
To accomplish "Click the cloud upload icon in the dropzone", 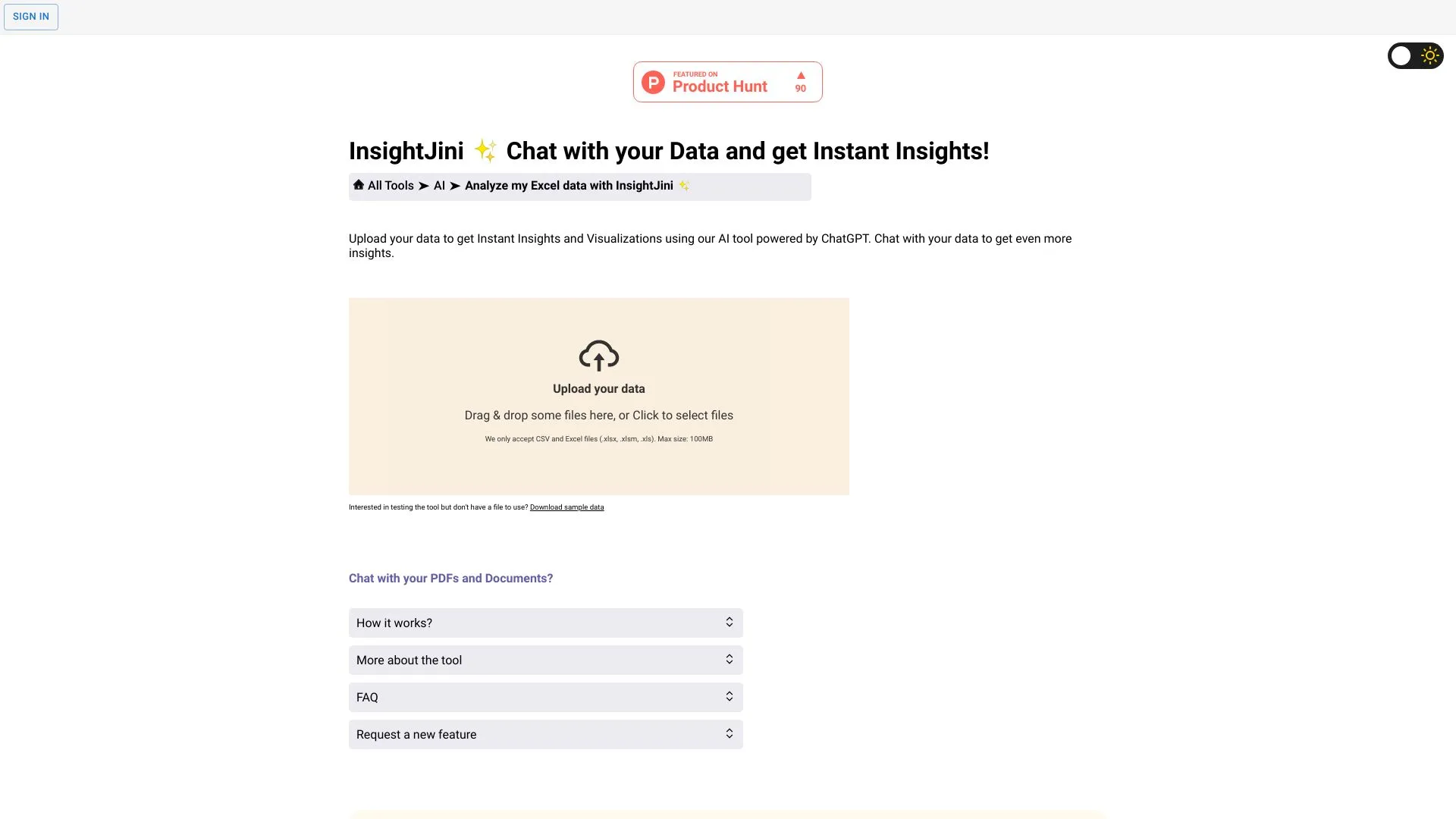I will 598,355.
